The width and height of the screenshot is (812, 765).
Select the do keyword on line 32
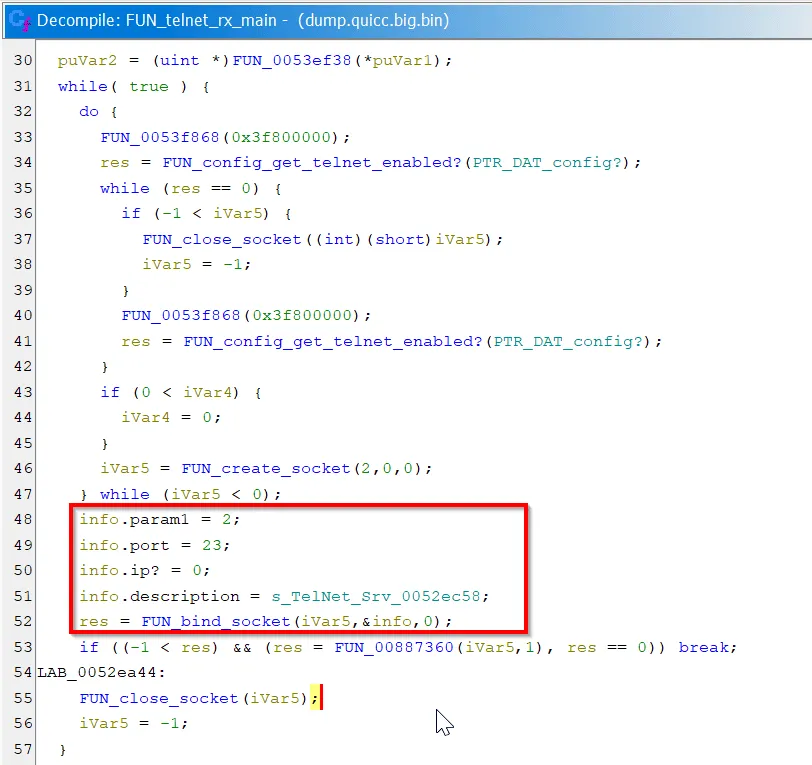(89, 111)
